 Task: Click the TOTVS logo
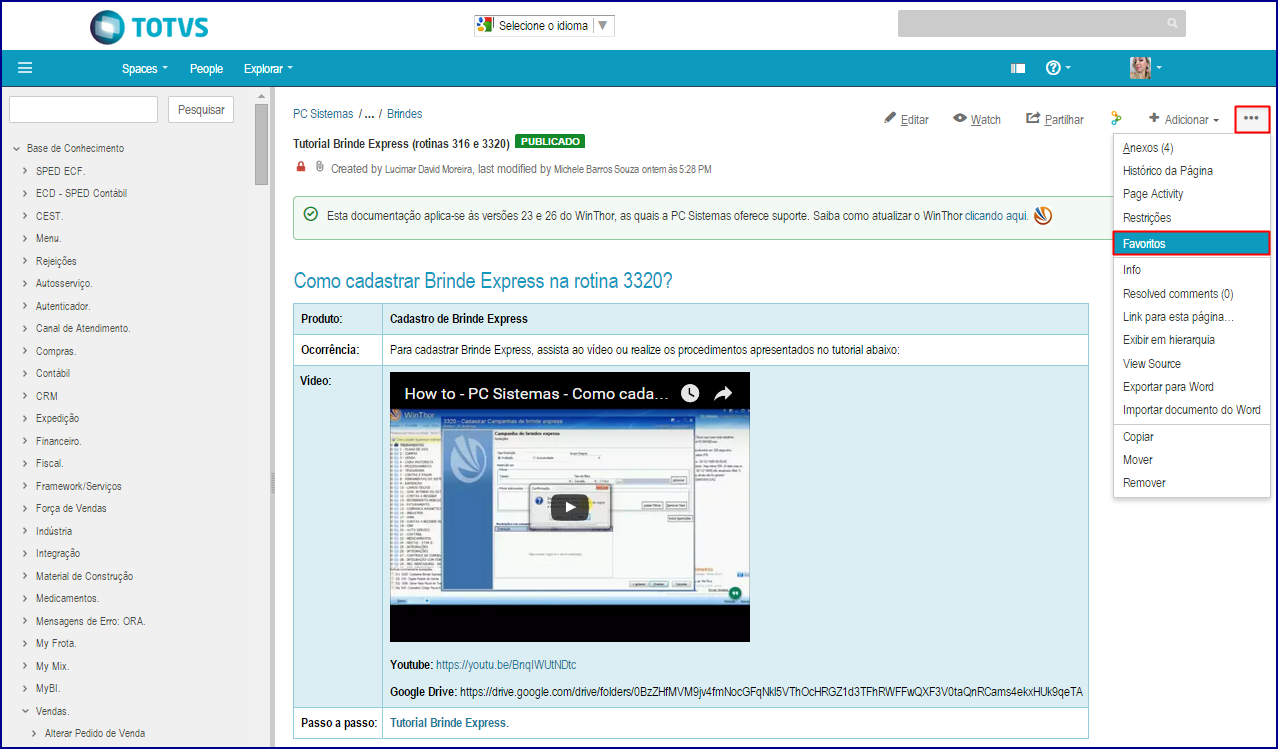(x=149, y=27)
